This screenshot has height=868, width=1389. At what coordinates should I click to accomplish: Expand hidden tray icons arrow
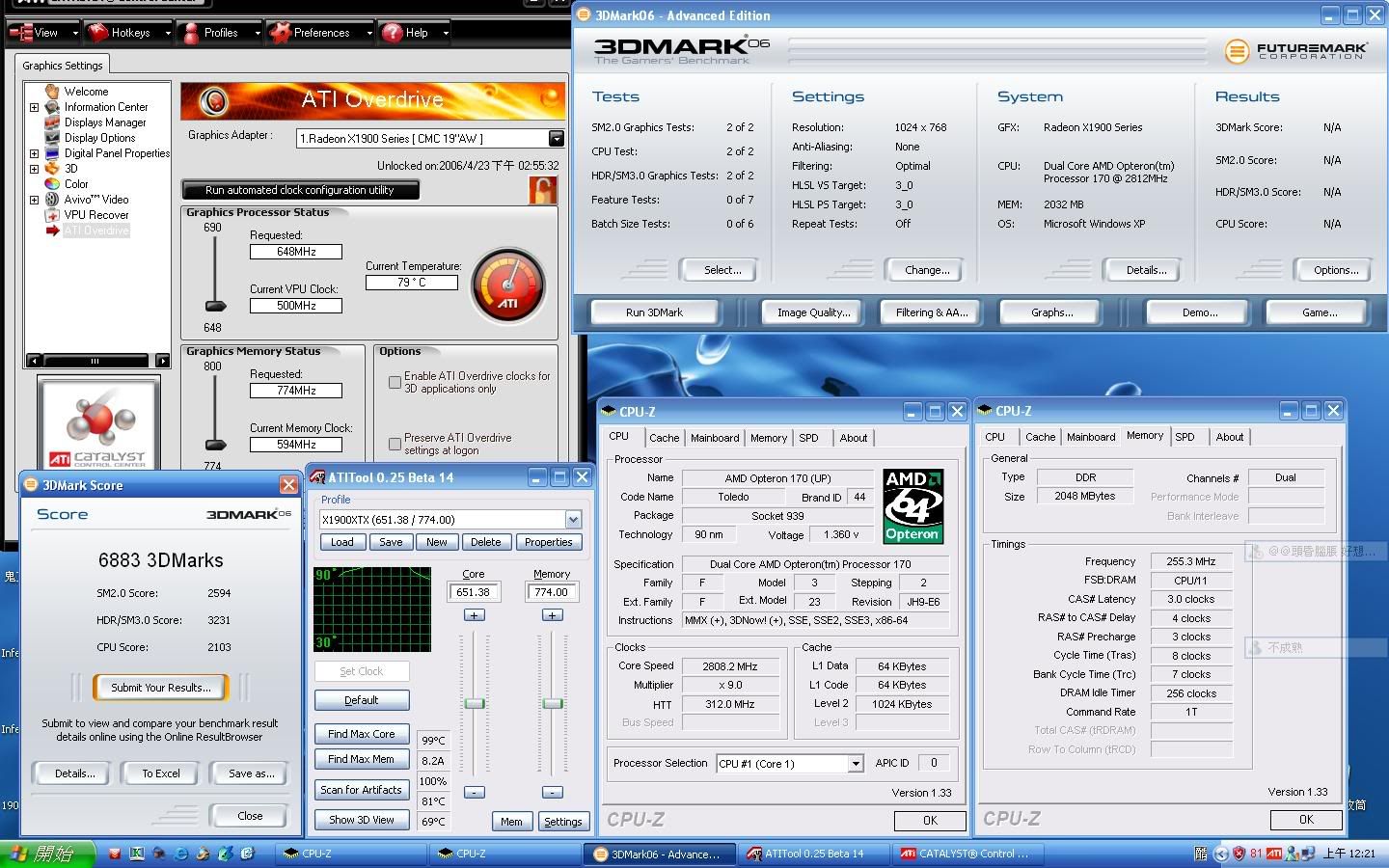[x=1221, y=854]
